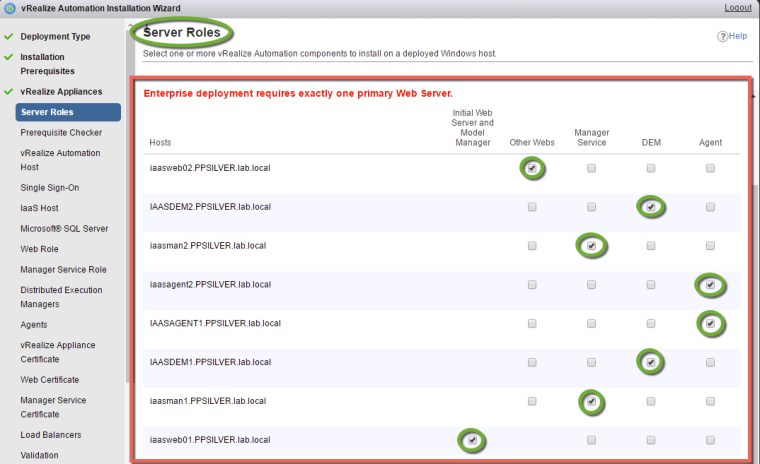Check Manager Service for iaasweb02
This screenshot has height=464, width=760.
tap(591, 168)
